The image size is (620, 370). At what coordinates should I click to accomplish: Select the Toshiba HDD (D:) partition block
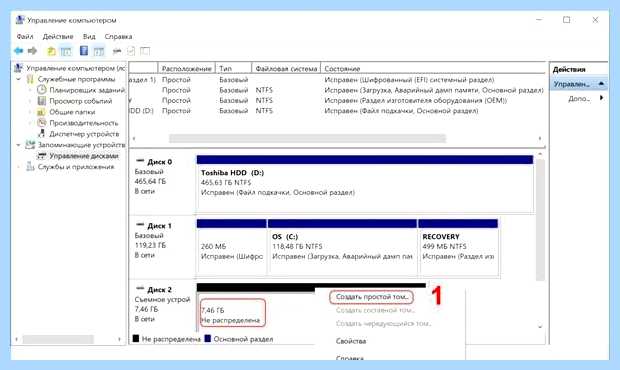click(x=365, y=184)
